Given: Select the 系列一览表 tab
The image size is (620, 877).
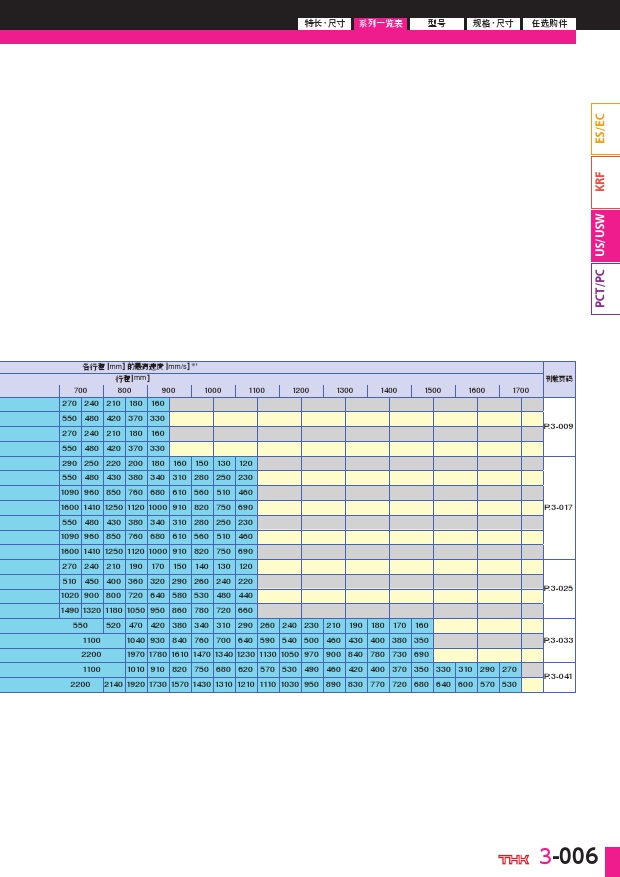Looking at the screenshot, I should click(380, 23).
